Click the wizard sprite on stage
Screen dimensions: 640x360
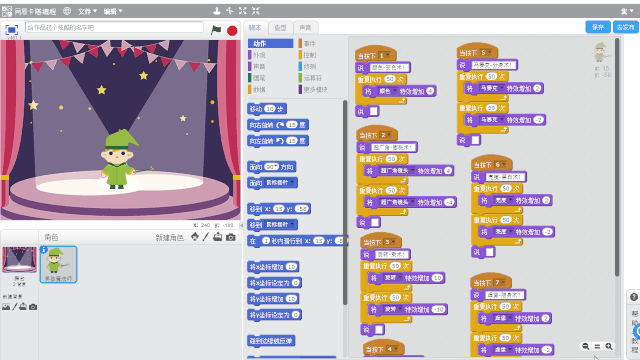pos(119,160)
